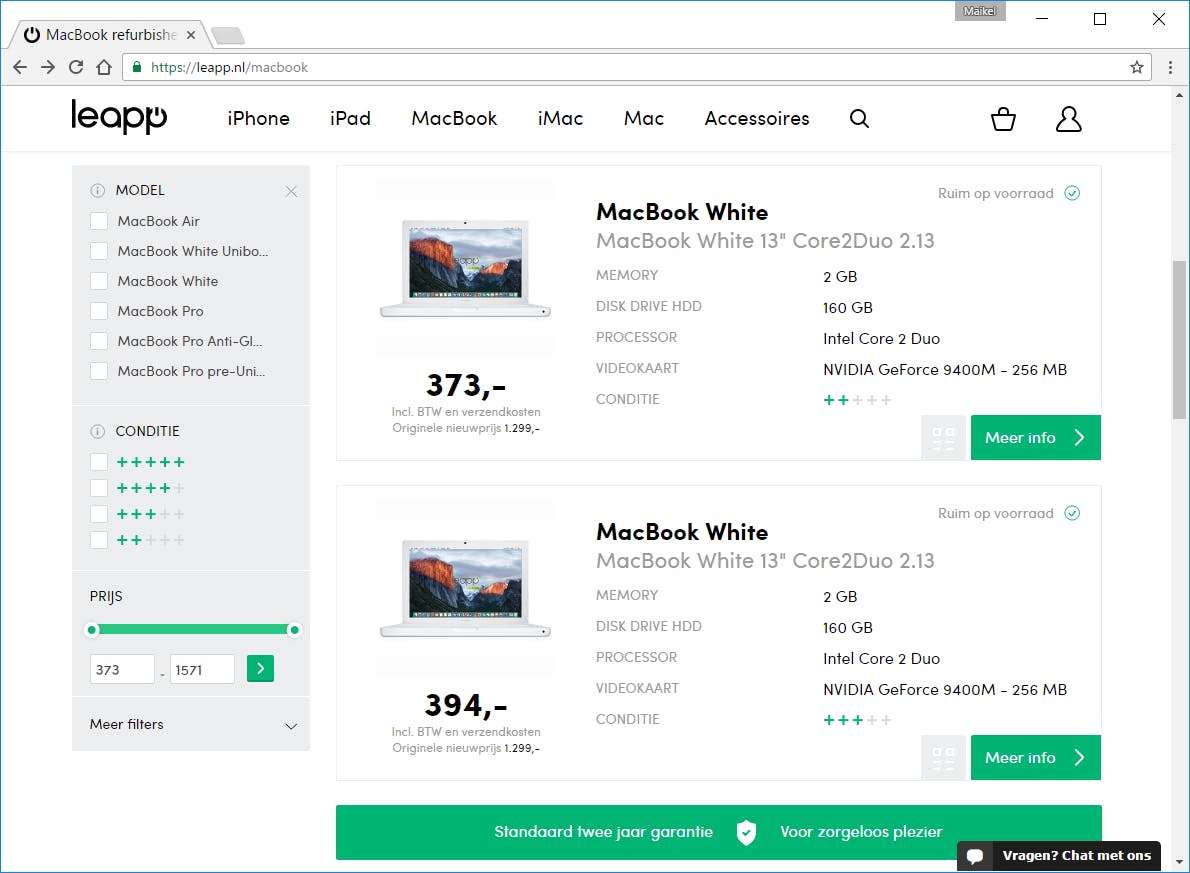Open the MacBook White title priced 373,-
1190x873 pixels.
click(x=682, y=212)
